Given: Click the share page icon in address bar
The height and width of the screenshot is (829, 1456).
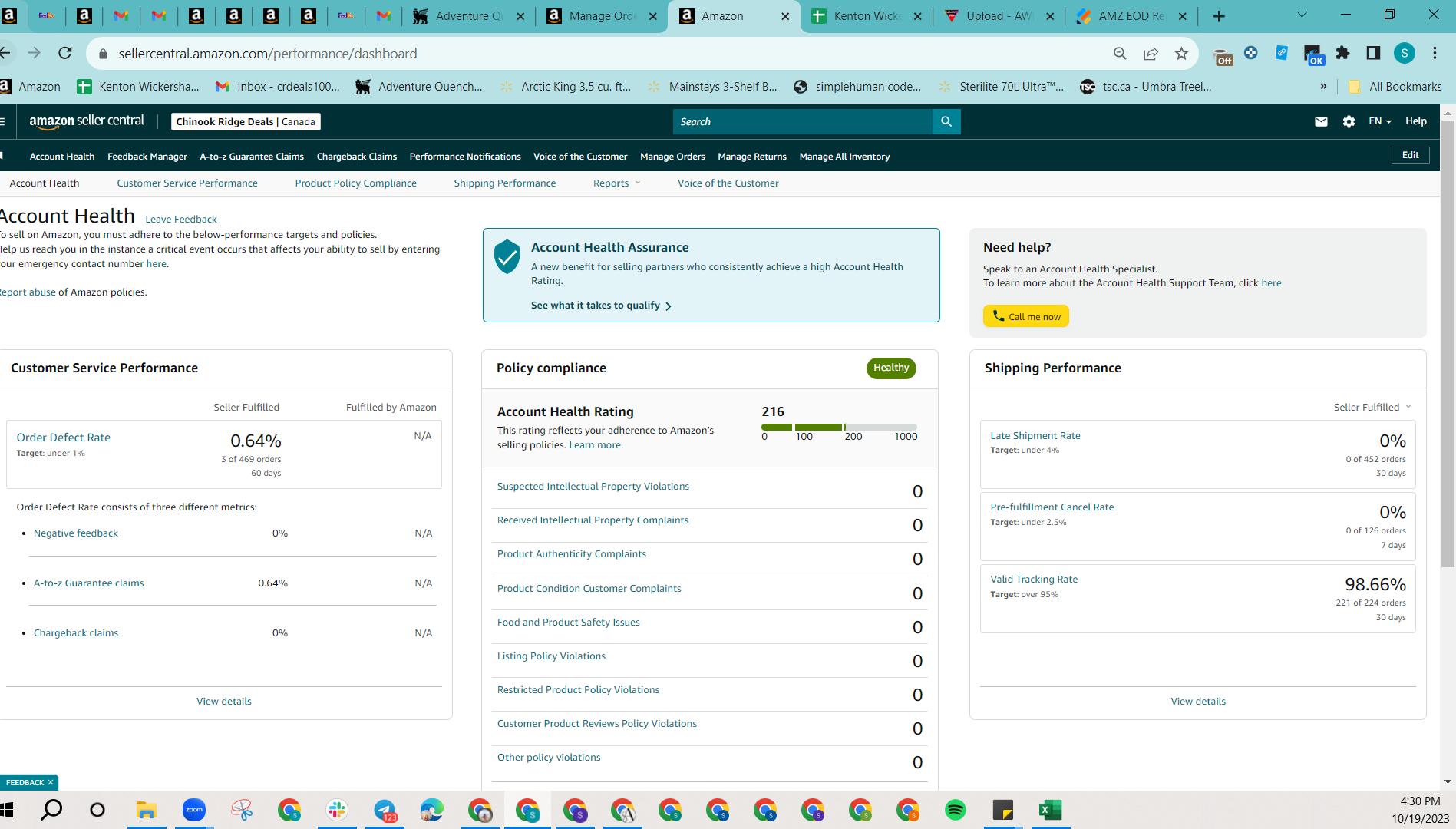Looking at the screenshot, I should (x=1151, y=53).
